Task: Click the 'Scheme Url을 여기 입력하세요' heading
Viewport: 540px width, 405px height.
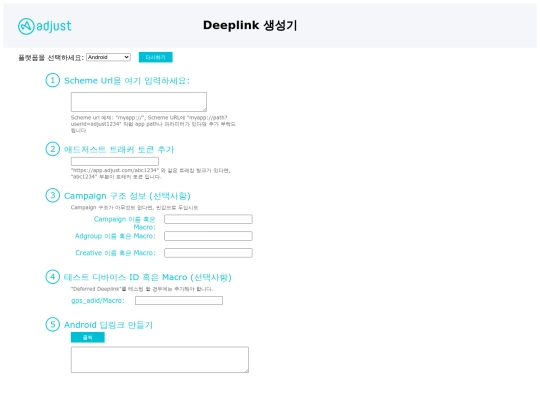Action: click(x=127, y=81)
